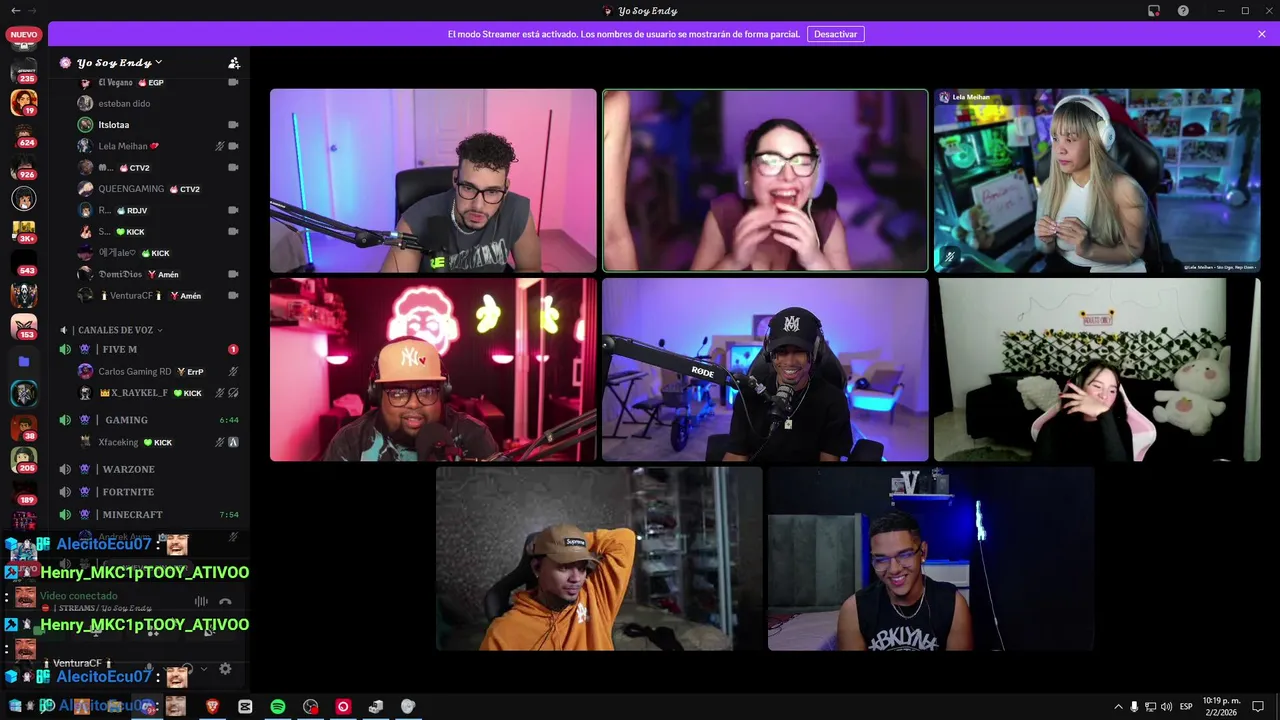The width and height of the screenshot is (1280, 720).
Task: Open server with the 153 badge
Action: pos(24,327)
